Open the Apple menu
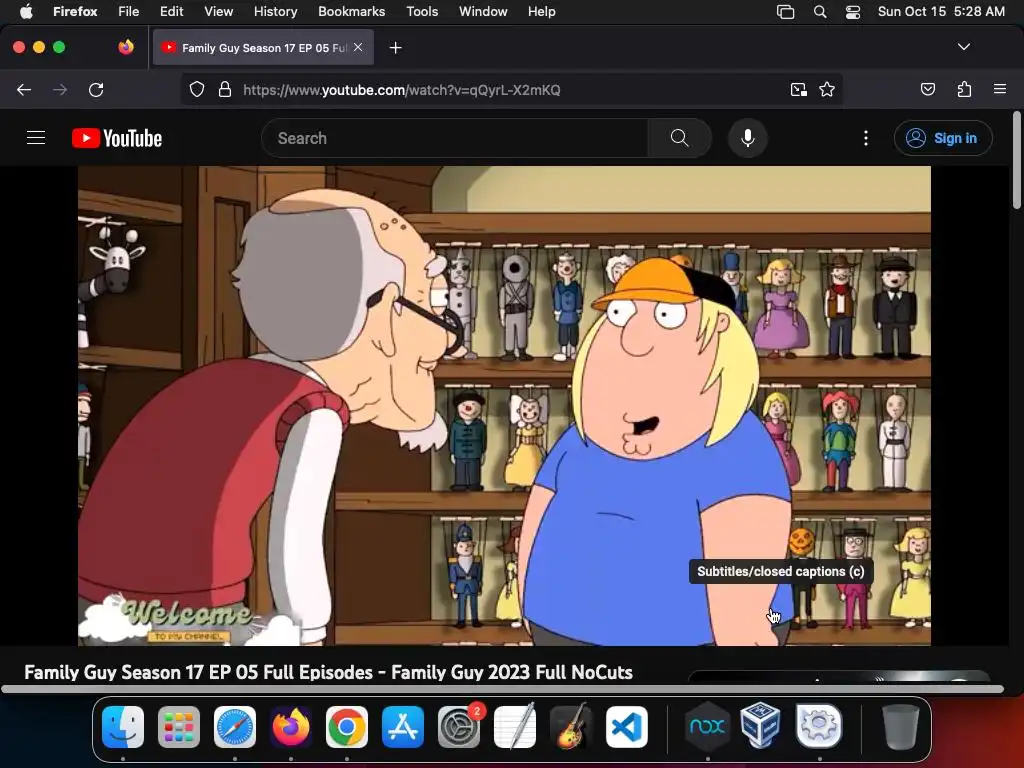Image resolution: width=1024 pixels, height=768 pixels. [x=25, y=11]
